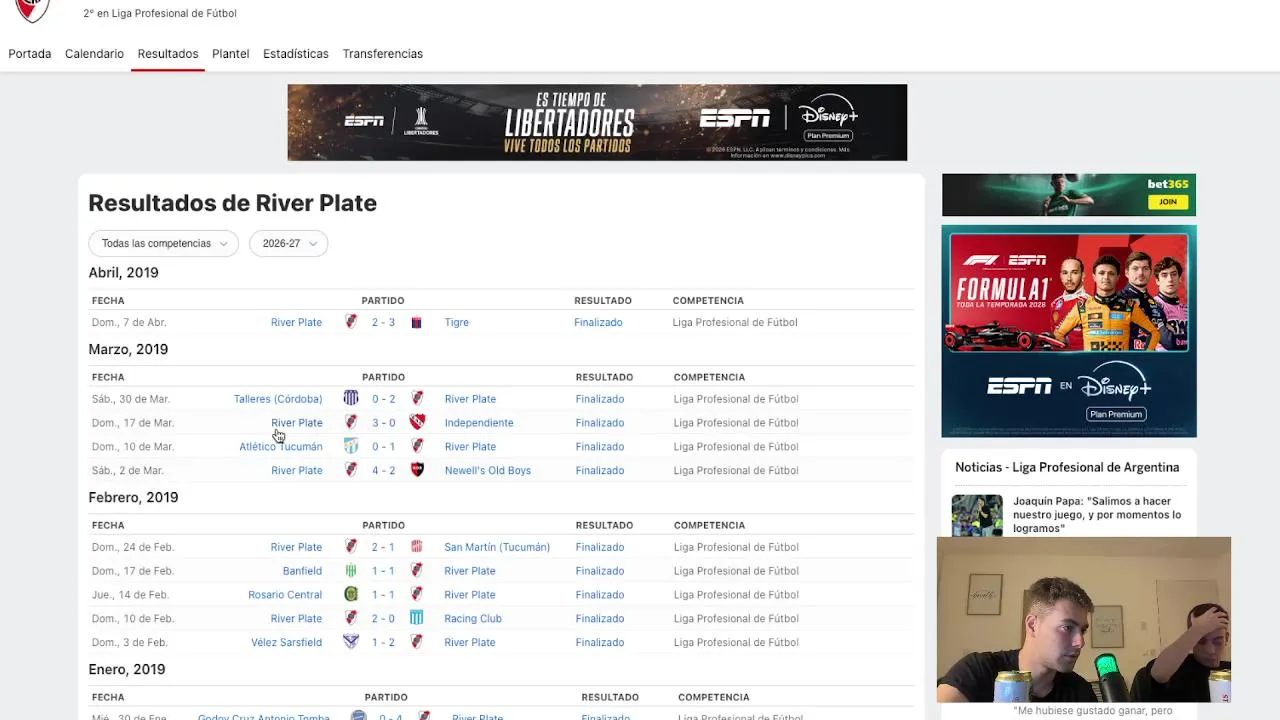Click the Banfield team crest
This screenshot has height=720, width=1280.
click(x=351, y=570)
